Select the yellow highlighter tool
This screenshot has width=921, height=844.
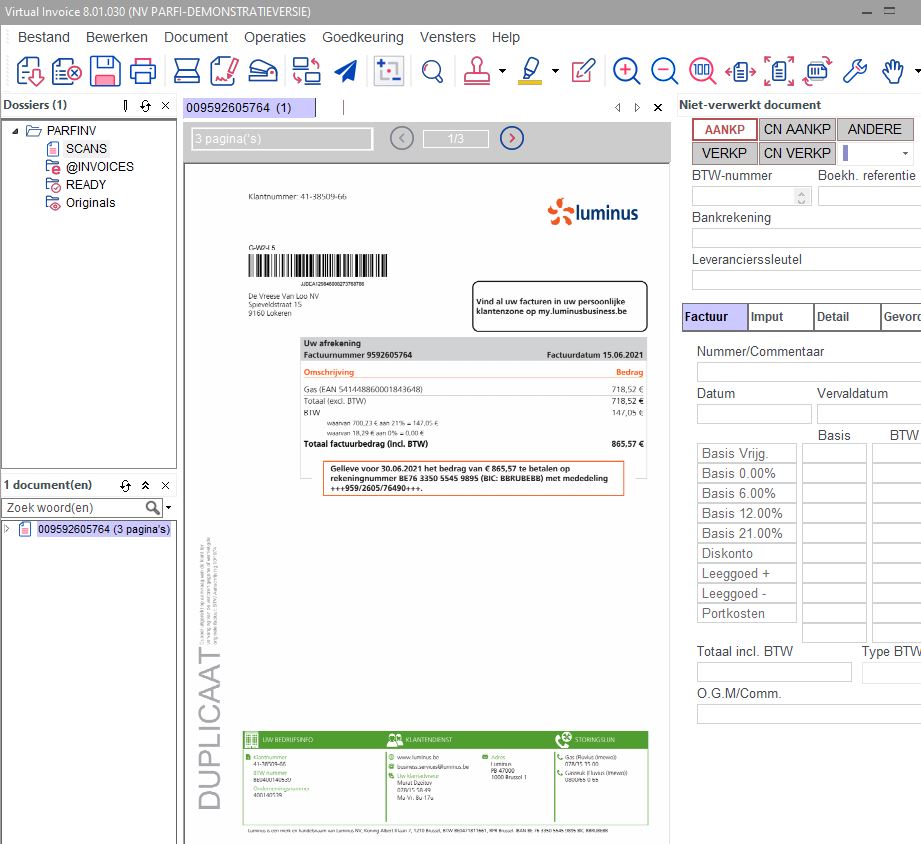[530, 71]
